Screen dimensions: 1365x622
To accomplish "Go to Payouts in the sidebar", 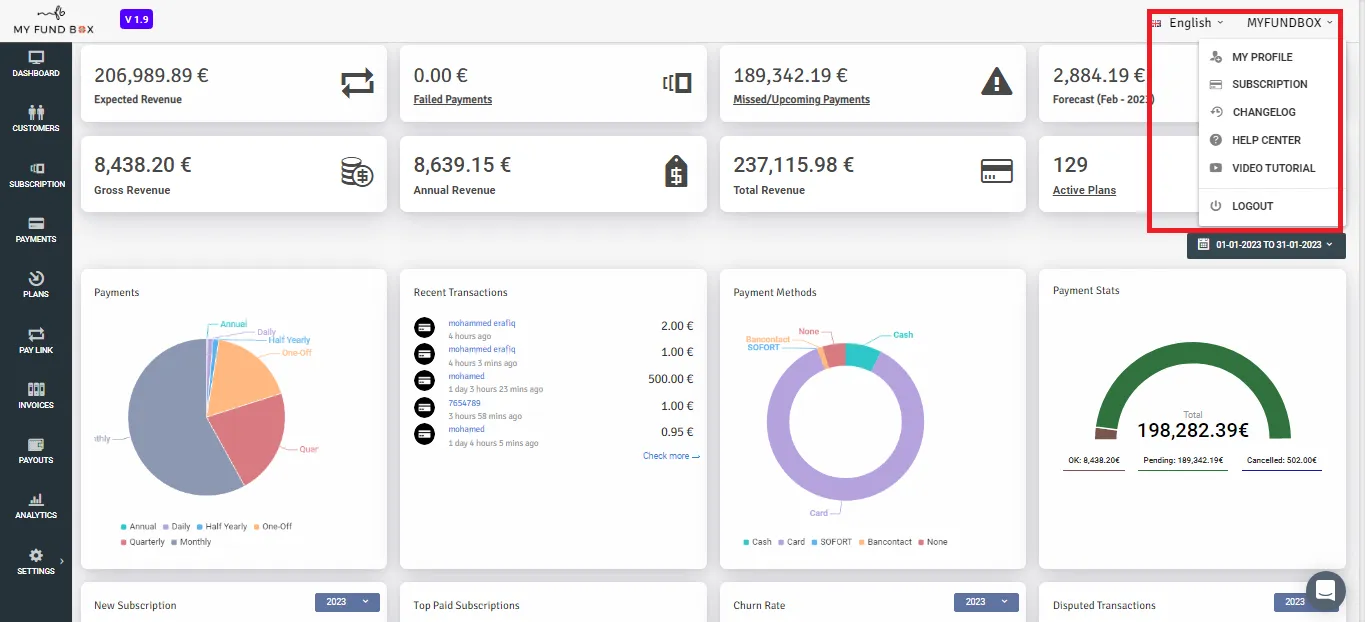I will click(x=36, y=451).
